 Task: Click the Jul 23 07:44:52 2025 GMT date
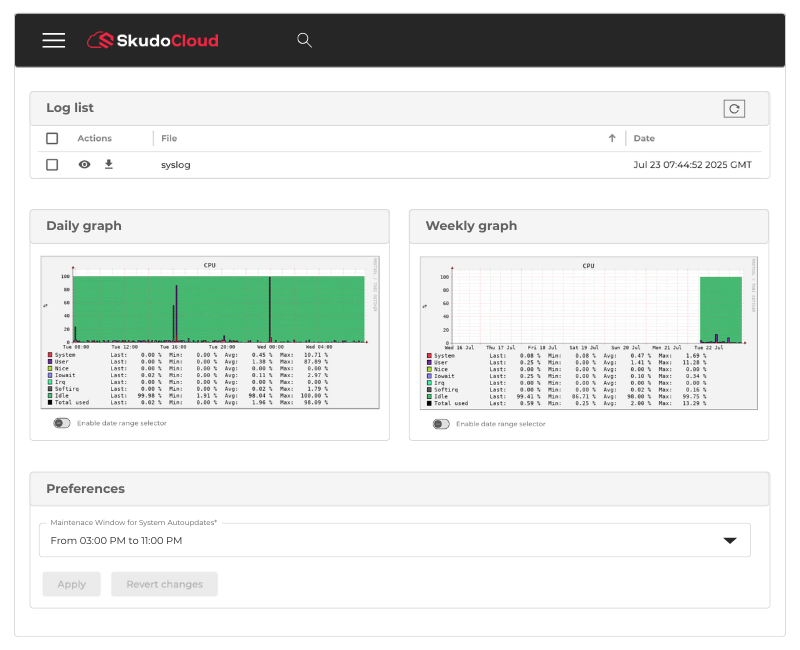coord(692,165)
